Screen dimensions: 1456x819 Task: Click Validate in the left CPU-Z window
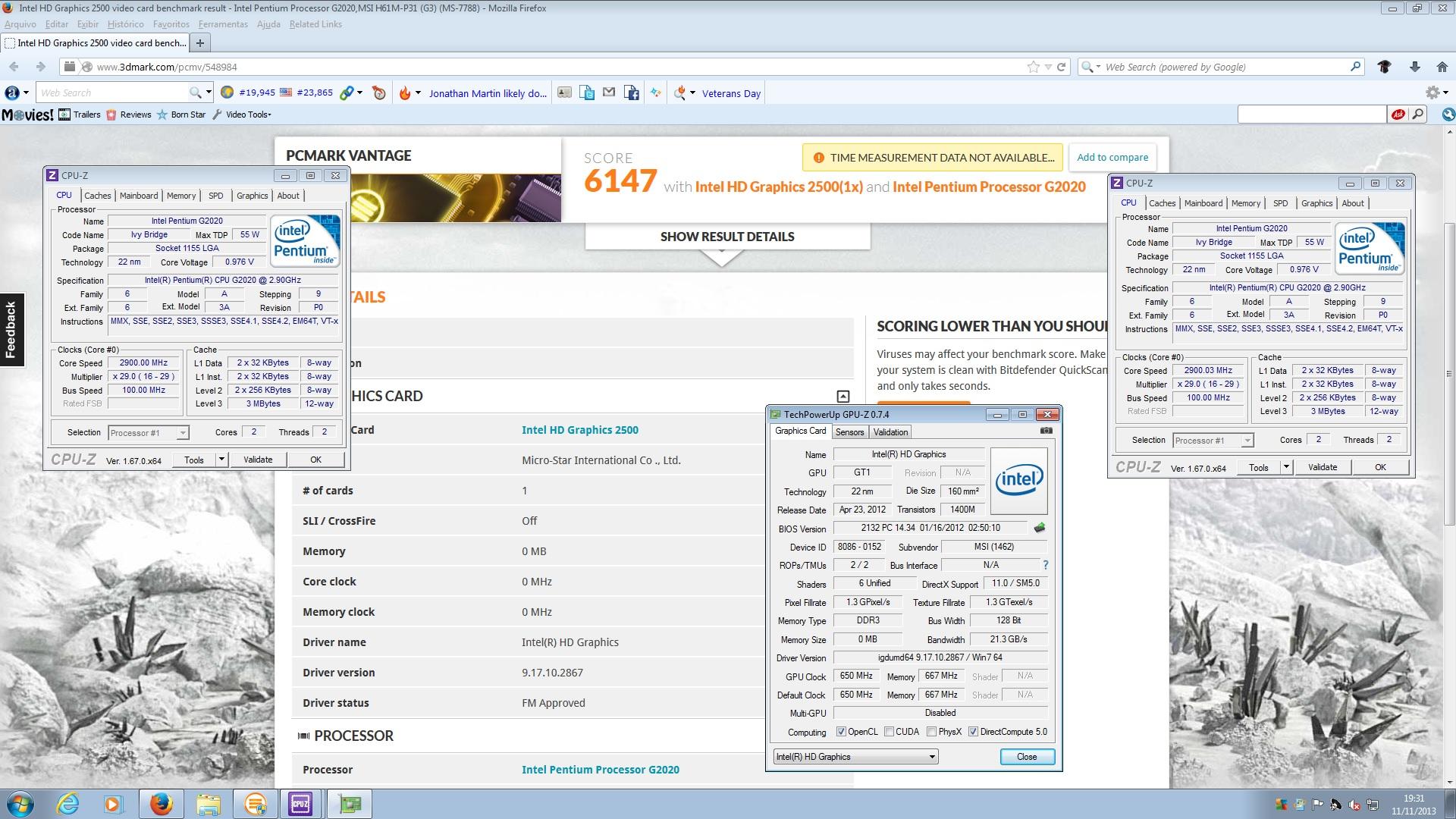click(x=258, y=460)
